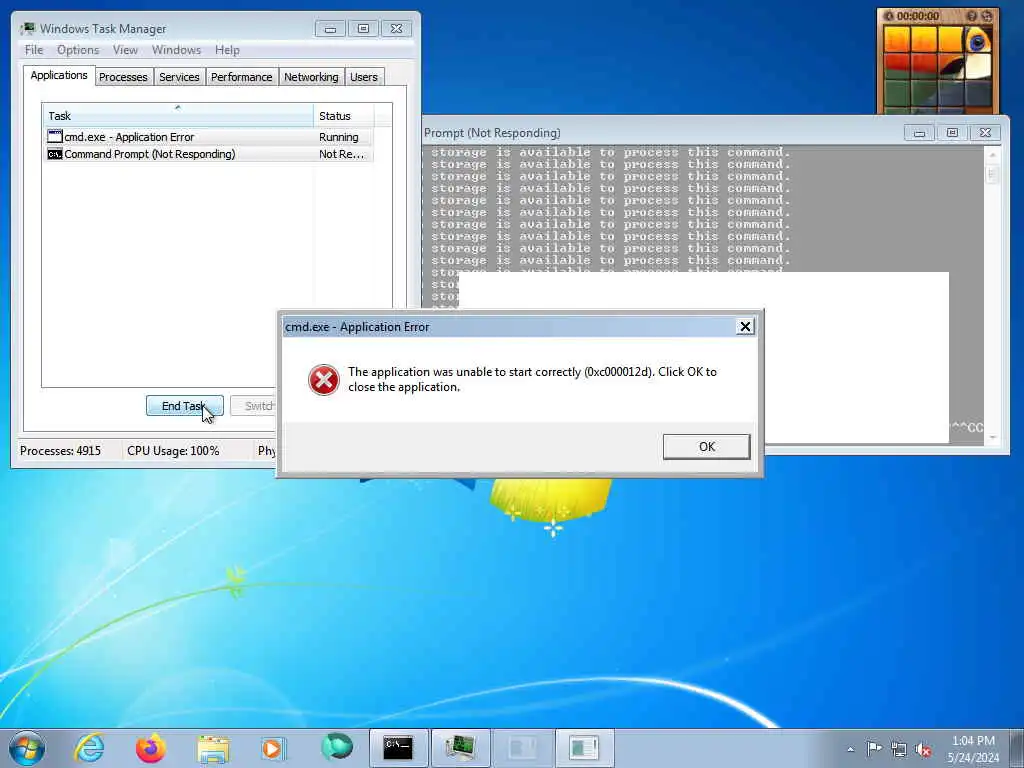Open Action Center flag tray icon
Viewport: 1024px width, 768px height.
click(x=874, y=748)
